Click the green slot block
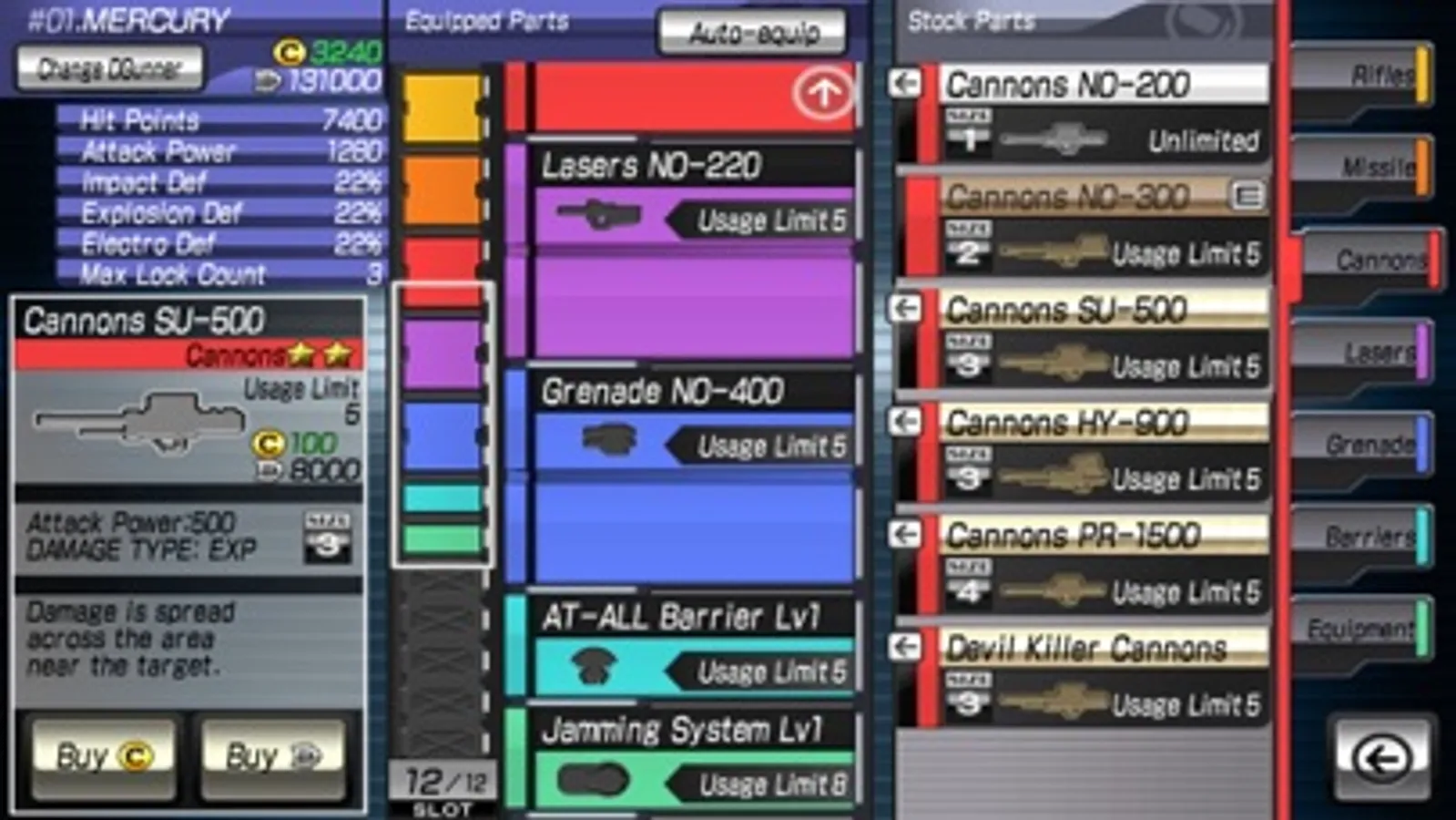 click(442, 539)
